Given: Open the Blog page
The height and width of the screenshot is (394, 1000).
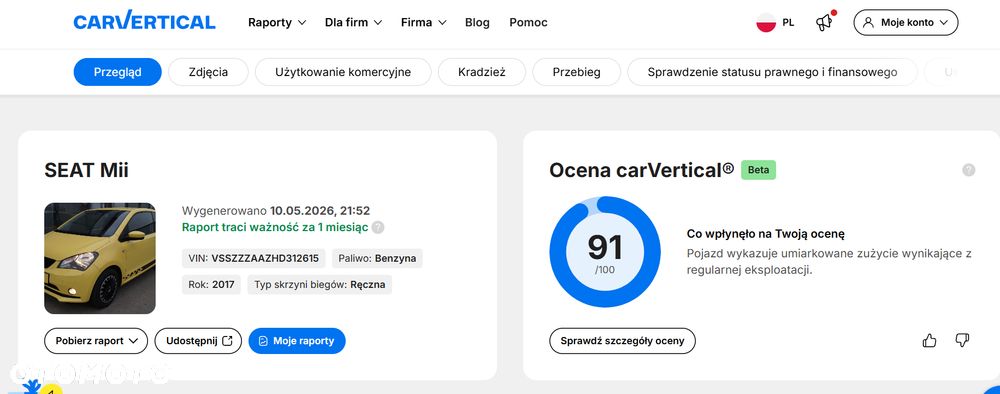Looking at the screenshot, I should coord(477,22).
